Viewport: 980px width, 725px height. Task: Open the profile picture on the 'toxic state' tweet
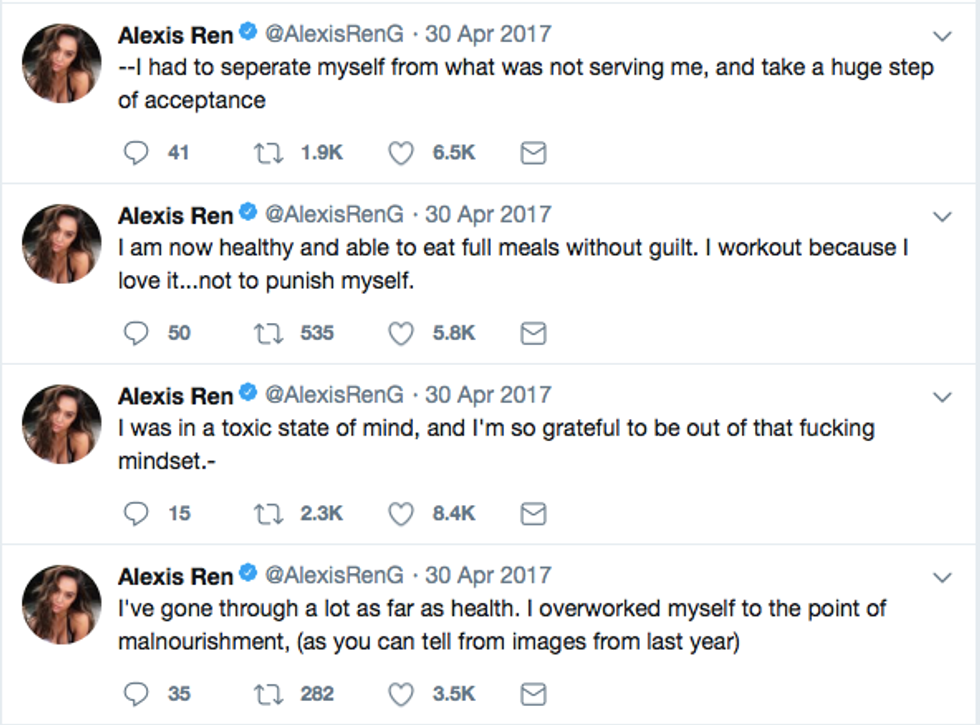click(62, 424)
